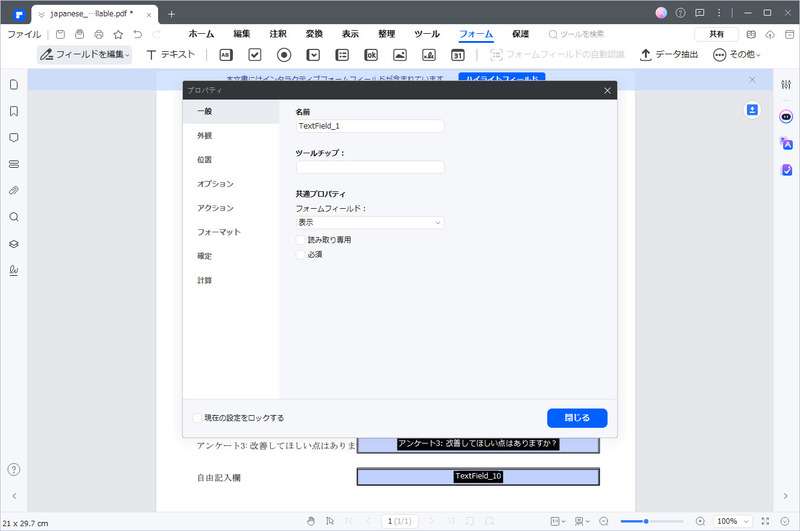
Task: Select the image field form tool icon
Action: tap(400, 55)
